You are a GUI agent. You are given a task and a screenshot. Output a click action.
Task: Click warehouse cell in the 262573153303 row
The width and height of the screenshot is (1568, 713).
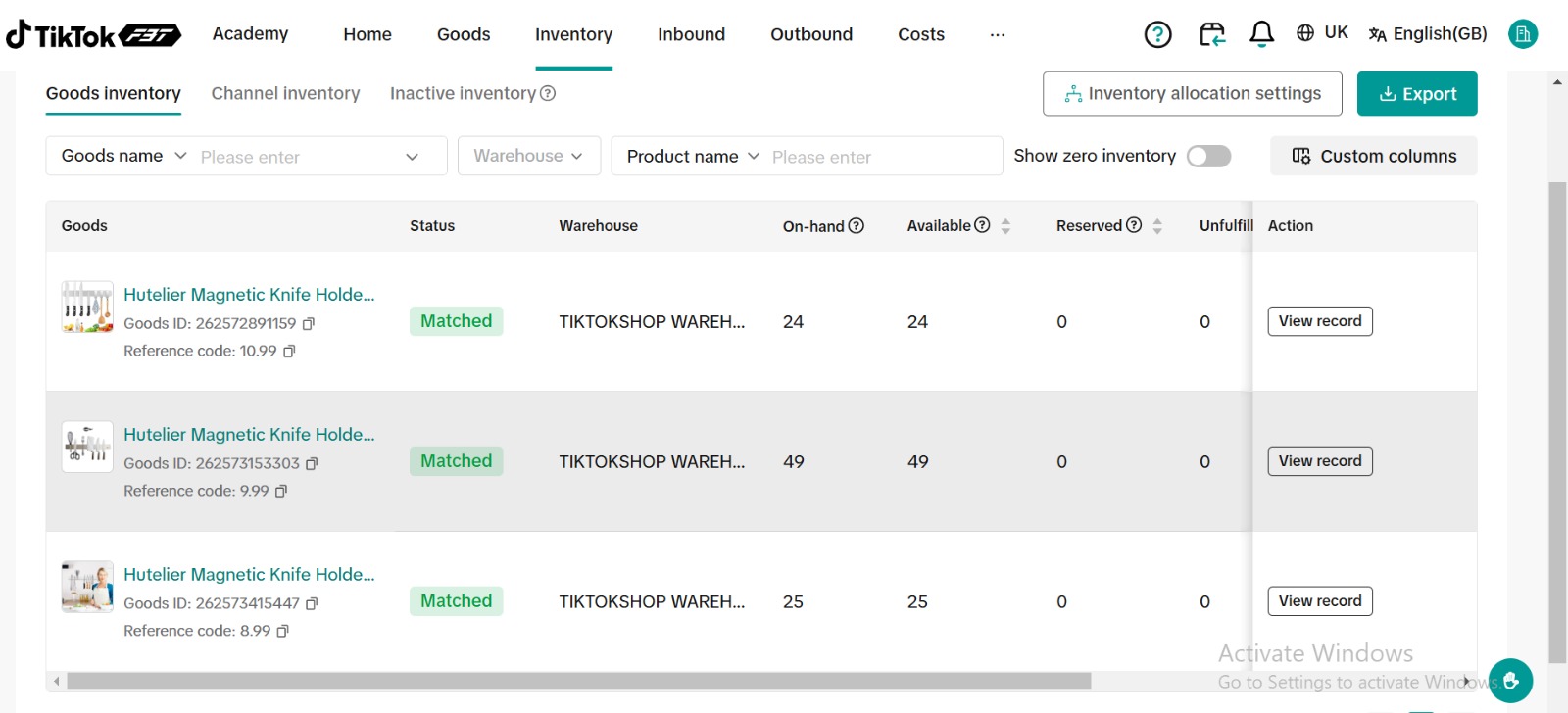[x=652, y=461]
